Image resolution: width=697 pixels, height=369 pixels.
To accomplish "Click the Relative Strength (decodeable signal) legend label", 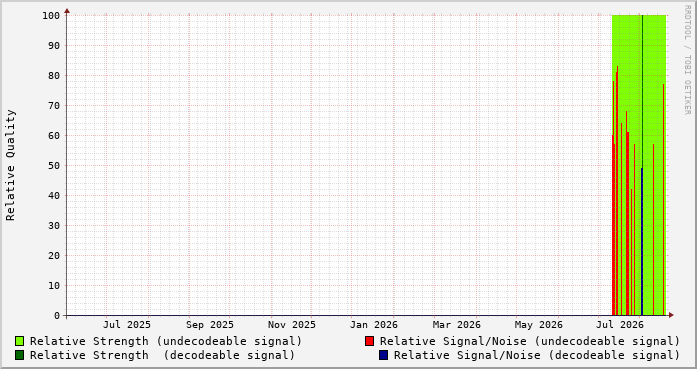I will tap(162, 356).
